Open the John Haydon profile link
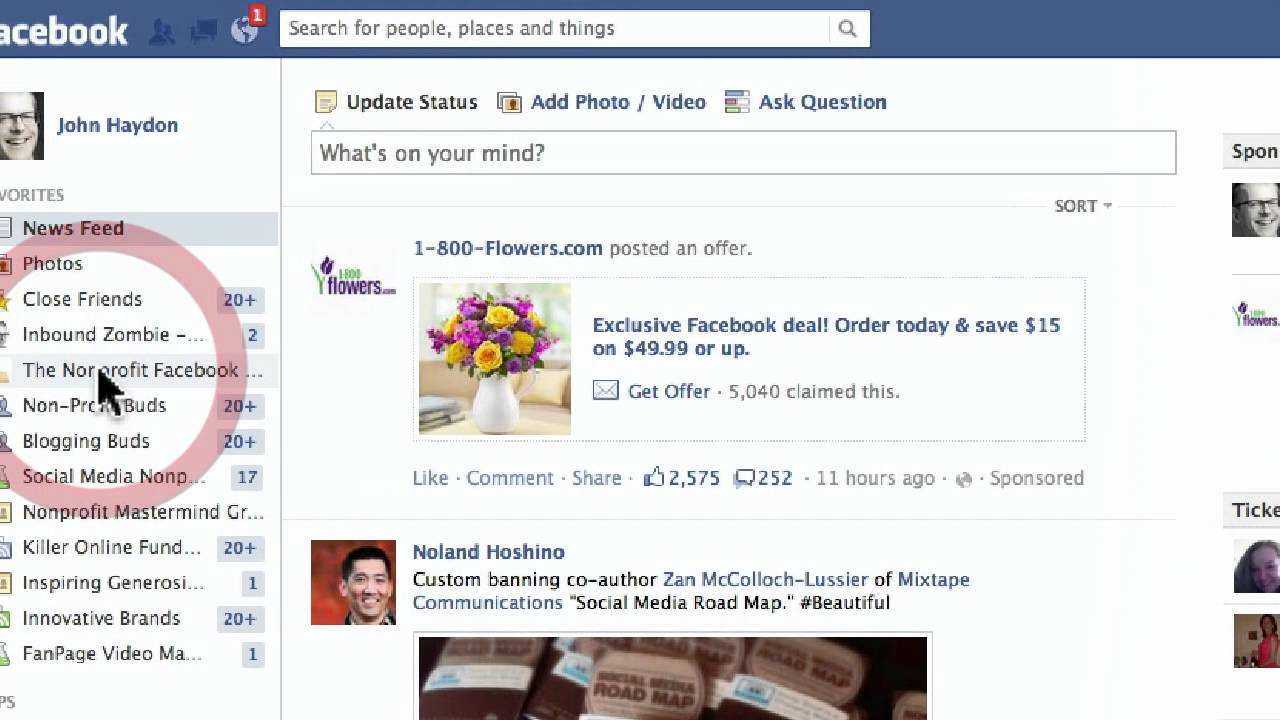Image resolution: width=1280 pixels, height=720 pixels. point(117,125)
